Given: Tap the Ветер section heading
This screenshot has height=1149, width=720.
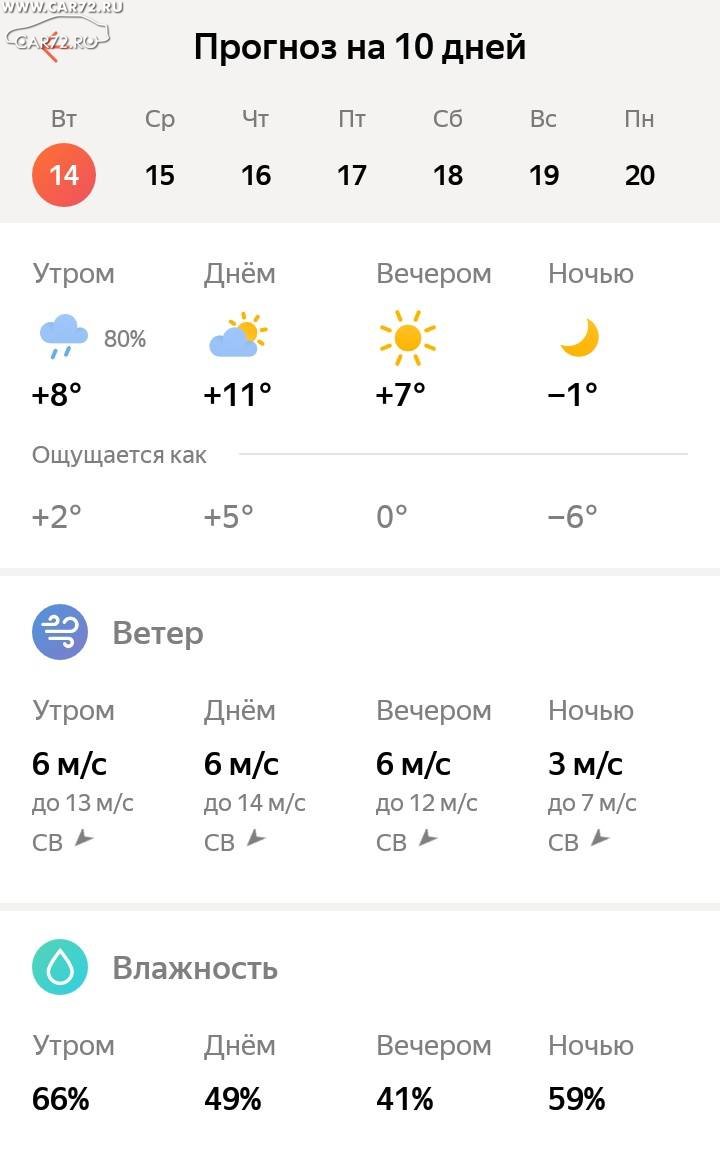Looking at the screenshot, I should [158, 633].
